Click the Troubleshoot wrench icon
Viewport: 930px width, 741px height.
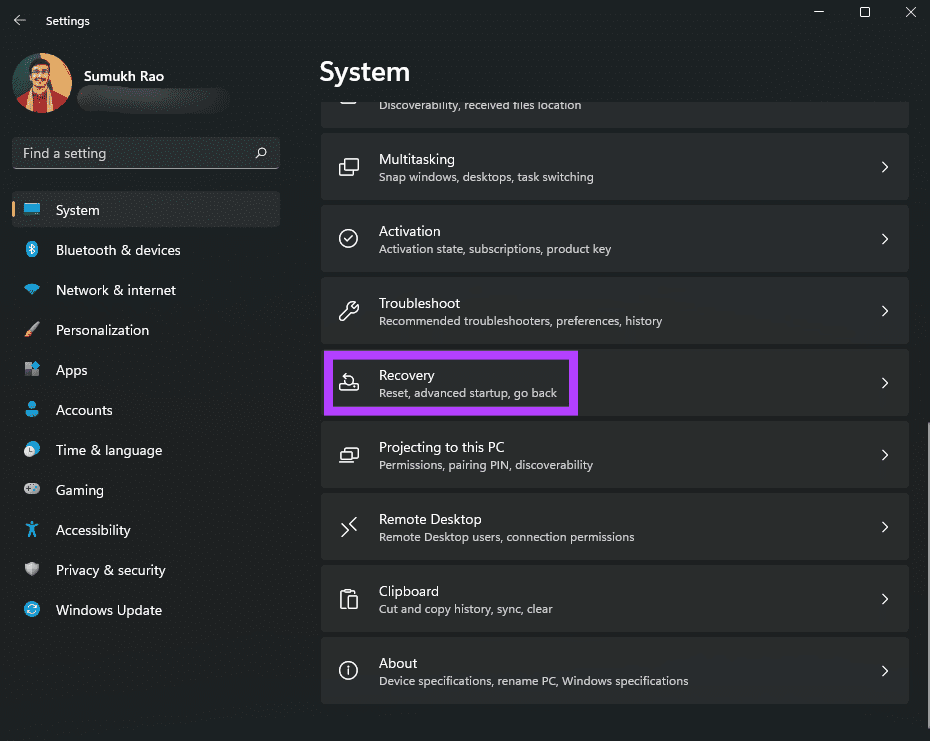[349, 311]
